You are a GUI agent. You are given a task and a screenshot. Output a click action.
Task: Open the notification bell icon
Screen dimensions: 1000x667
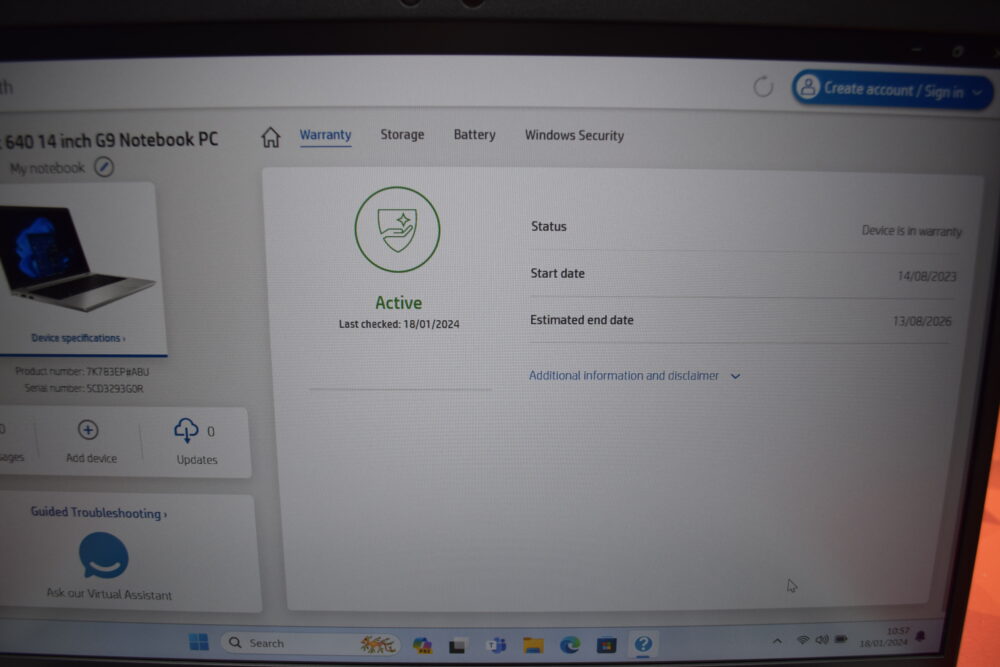[x=920, y=636]
